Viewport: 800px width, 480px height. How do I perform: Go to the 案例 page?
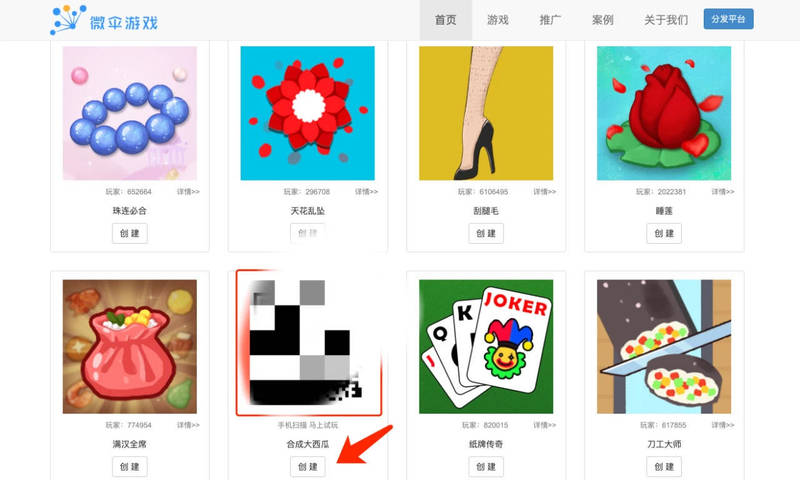pyautogui.click(x=603, y=20)
